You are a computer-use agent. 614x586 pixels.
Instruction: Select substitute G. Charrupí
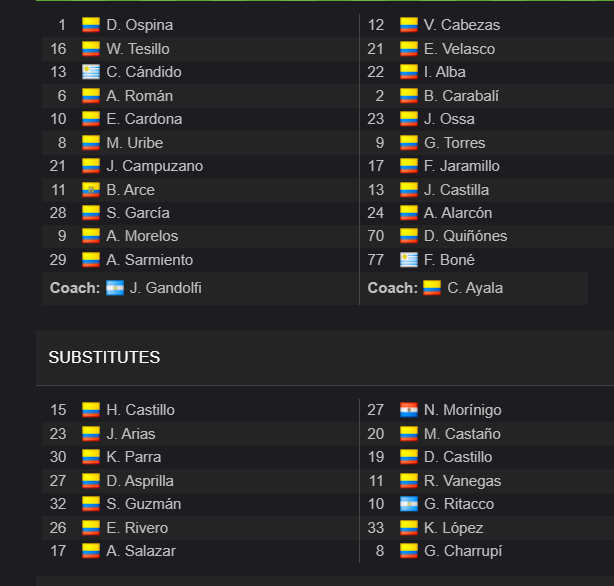tap(463, 551)
